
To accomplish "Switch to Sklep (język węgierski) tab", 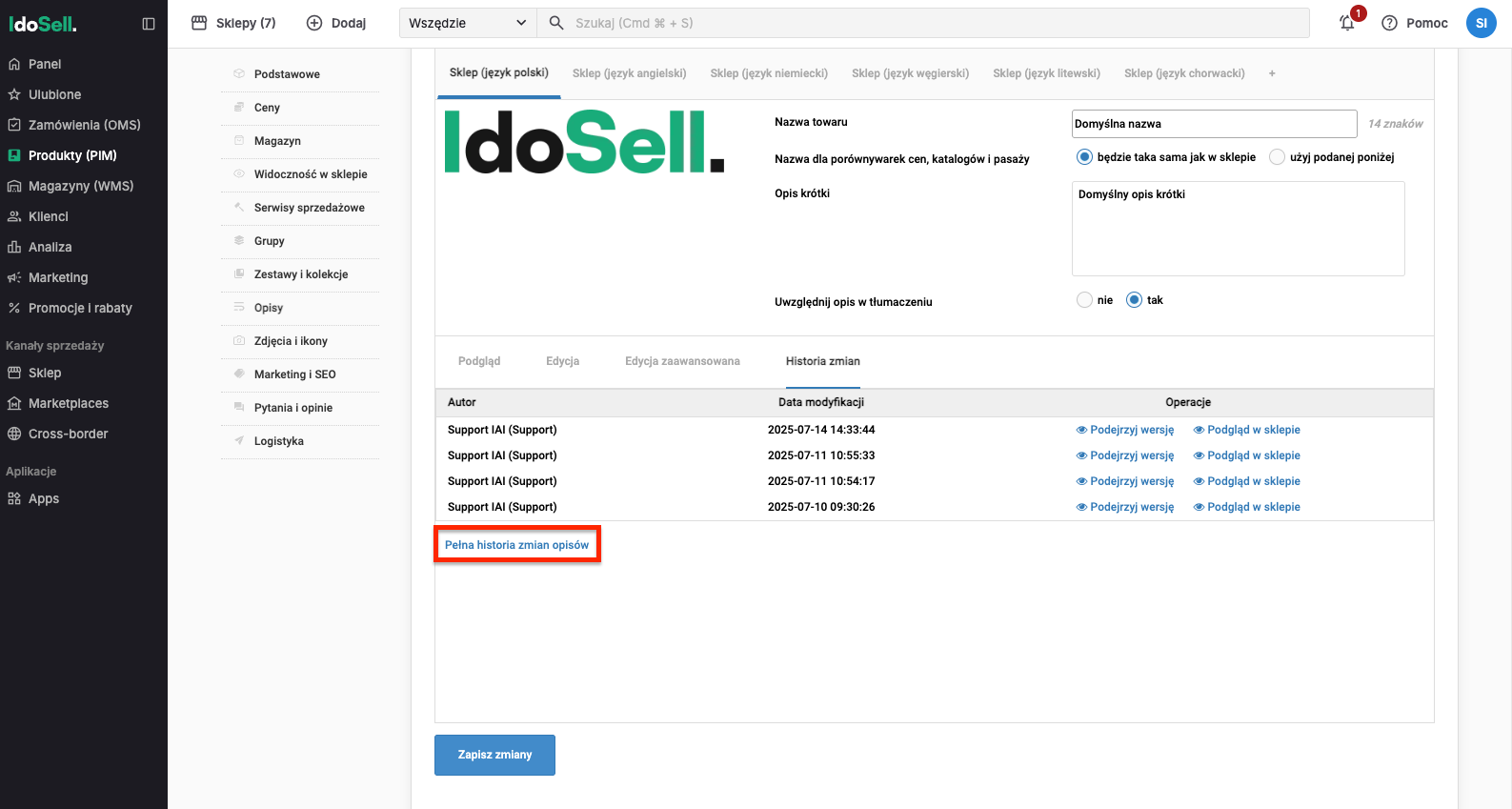I will [910, 73].
